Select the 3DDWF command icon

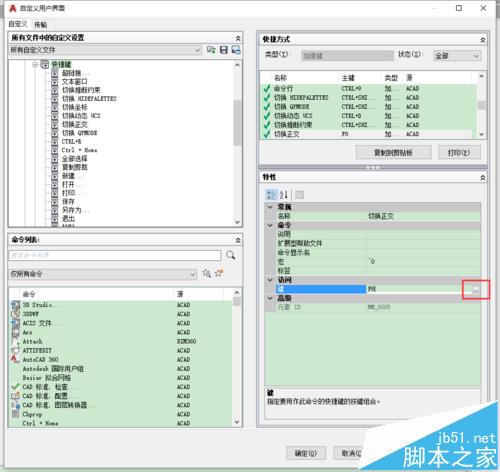point(15,314)
